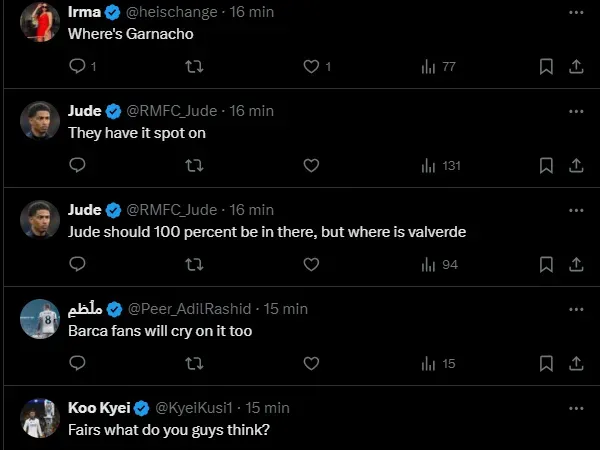The height and width of the screenshot is (450, 600).
Task: Share the "Barca fans will cry" tweet
Action: click(x=576, y=363)
